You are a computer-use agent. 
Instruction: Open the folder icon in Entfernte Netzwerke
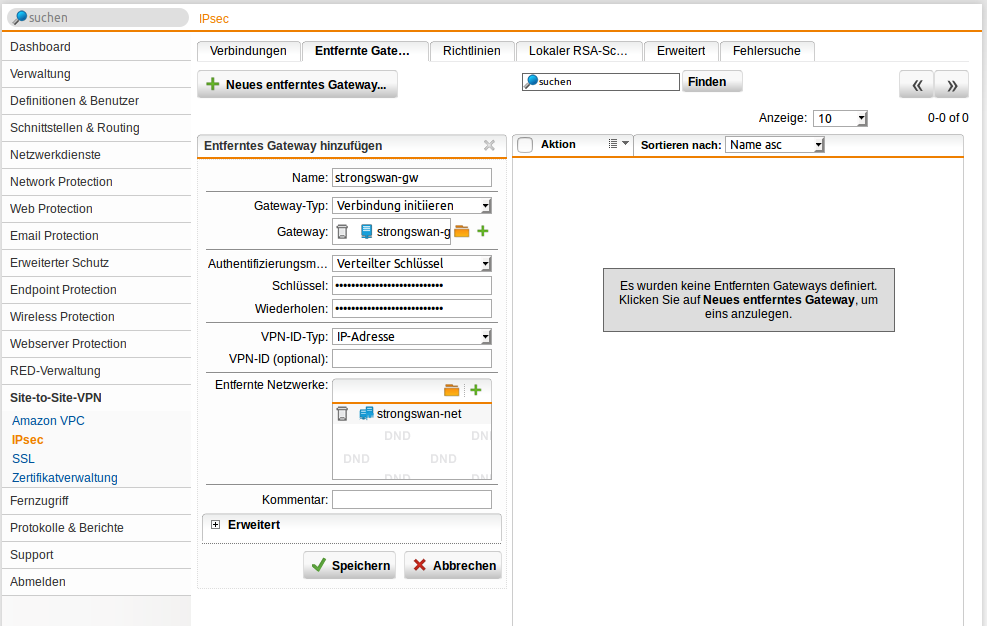[x=452, y=390]
